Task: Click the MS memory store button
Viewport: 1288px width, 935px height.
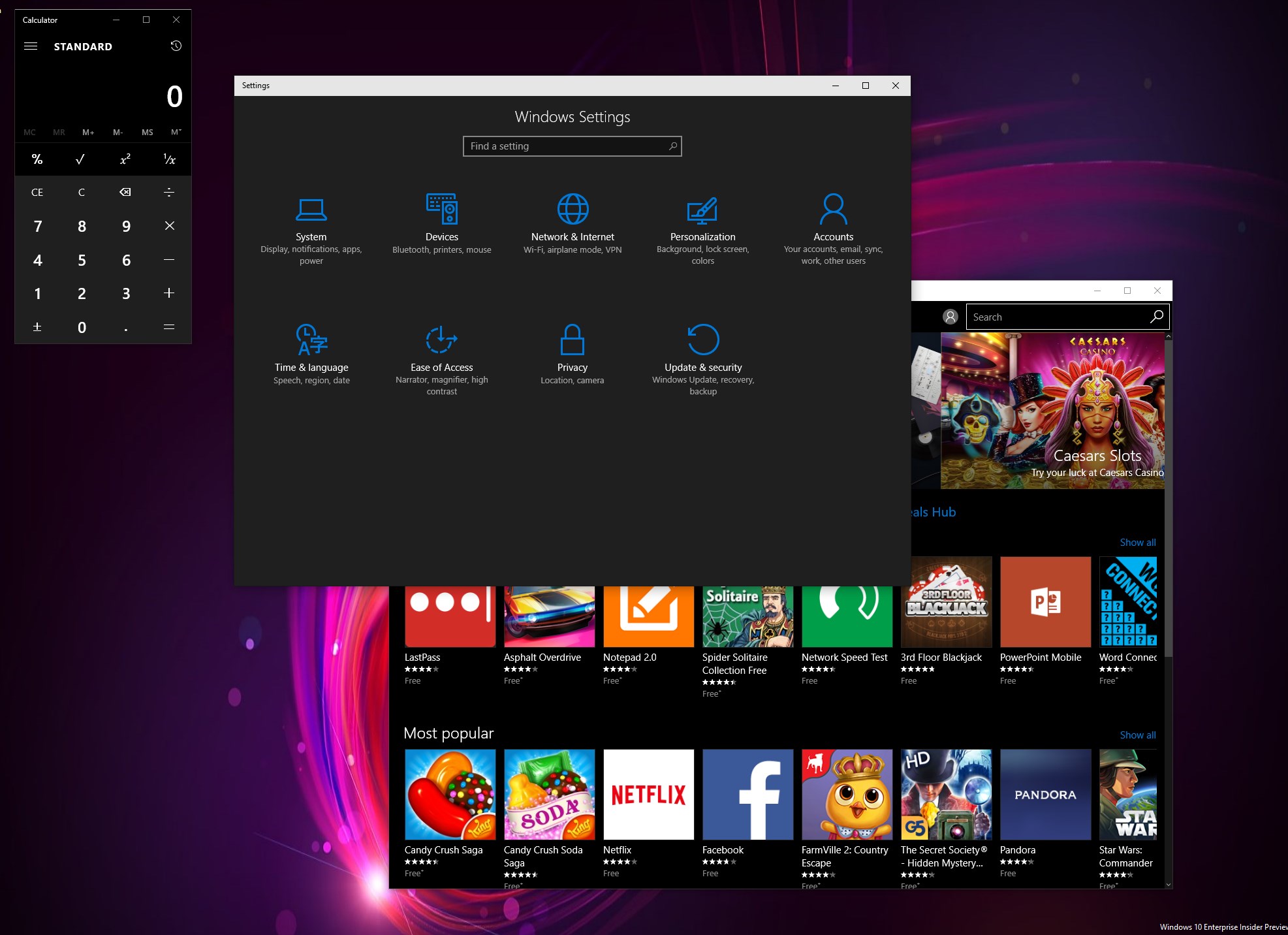Action: [x=148, y=132]
